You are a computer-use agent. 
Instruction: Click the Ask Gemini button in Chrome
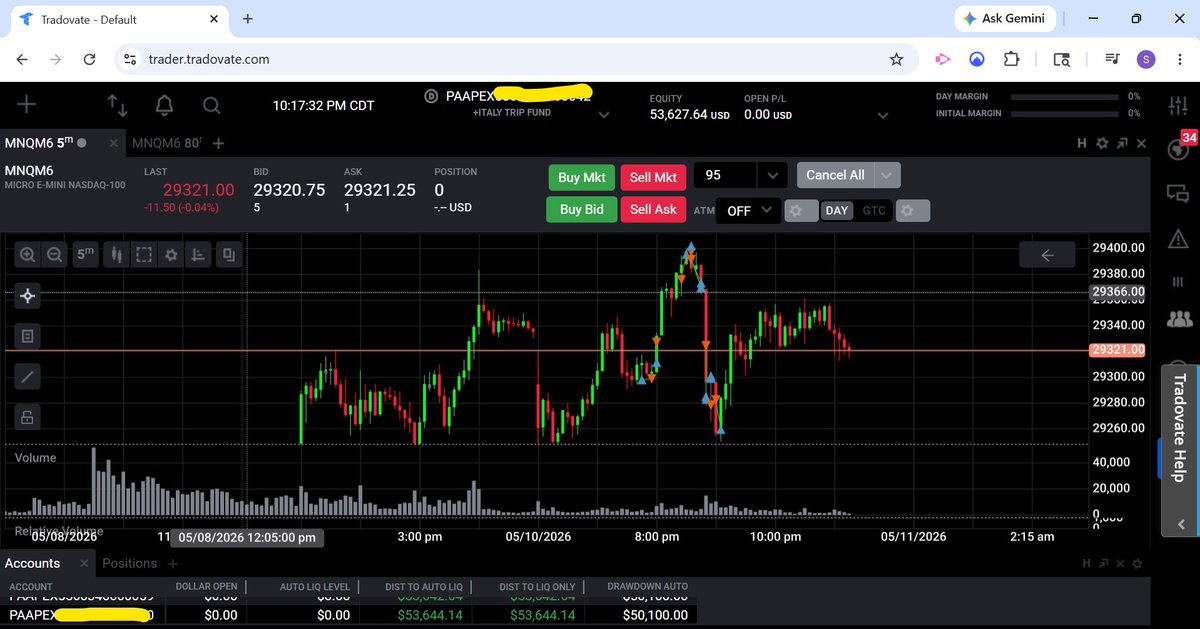[x=1005, y=18]
